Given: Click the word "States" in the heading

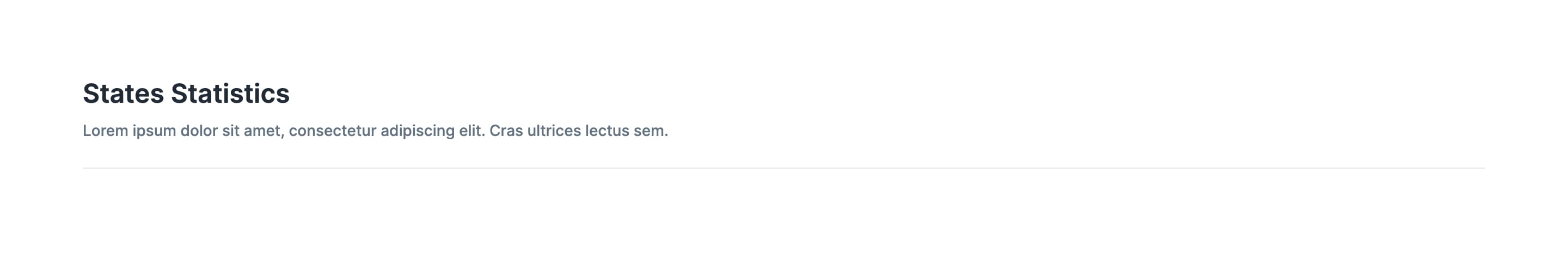Looking at the screenshot, I should pyautogui.click(x=123, y=94).
